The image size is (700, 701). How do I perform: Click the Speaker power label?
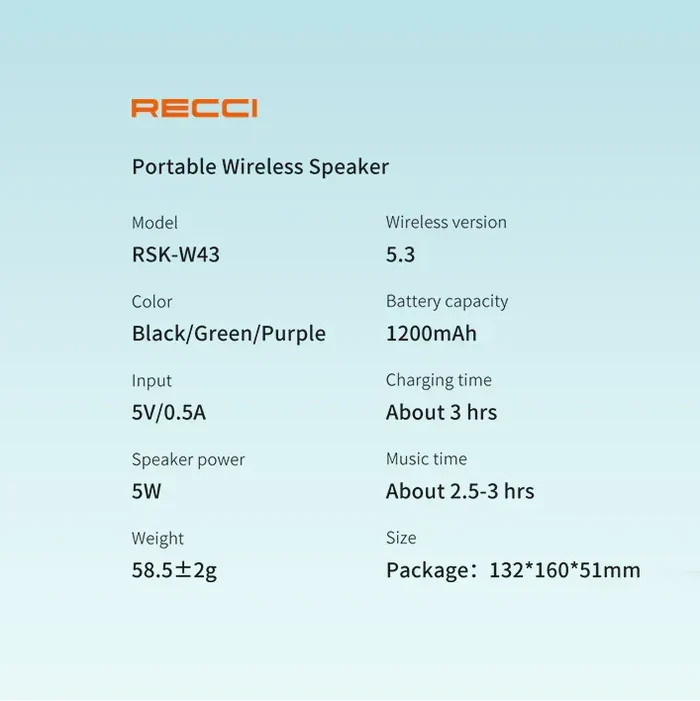pos(188,460)
